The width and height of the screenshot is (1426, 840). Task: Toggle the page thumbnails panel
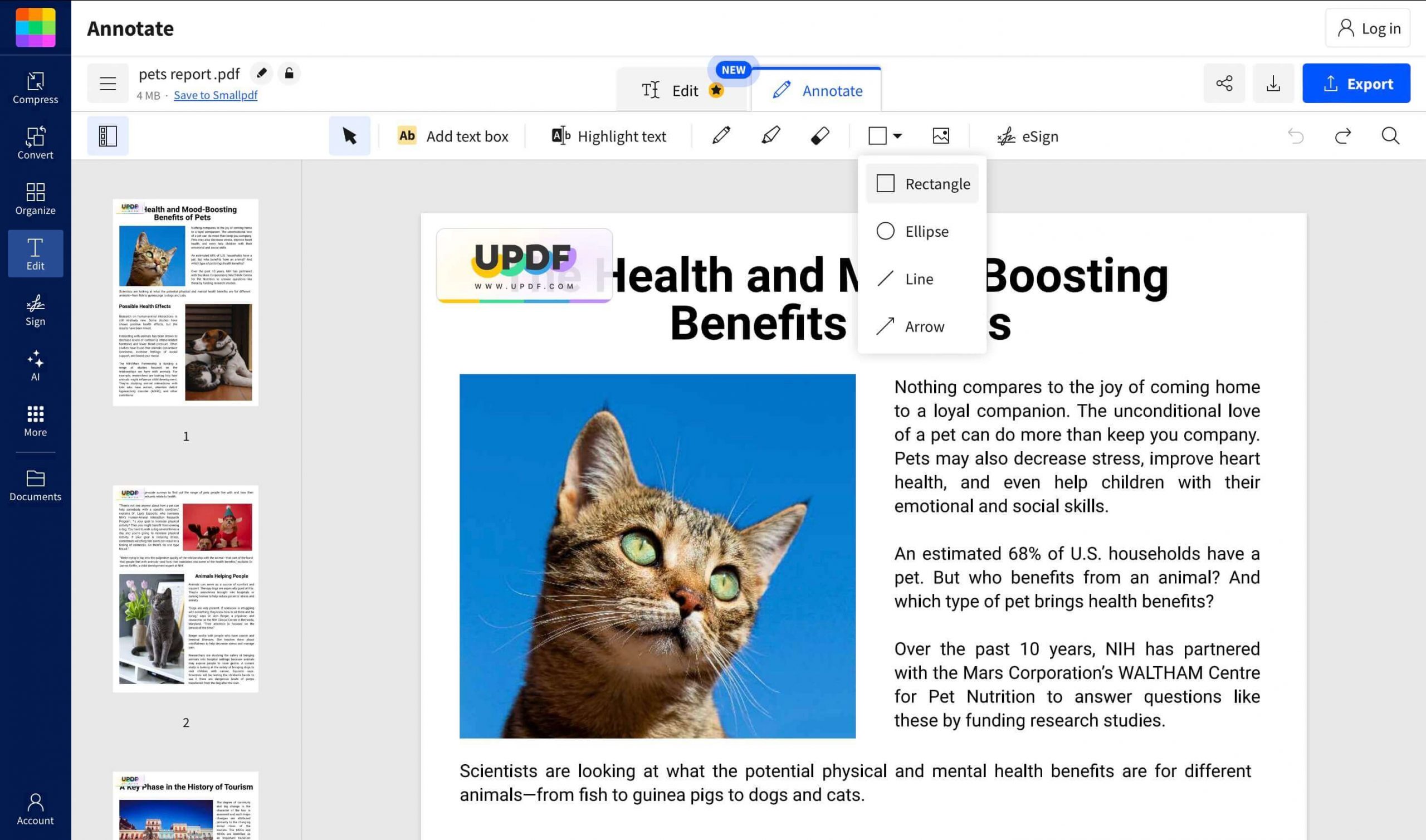click(108, 136)
